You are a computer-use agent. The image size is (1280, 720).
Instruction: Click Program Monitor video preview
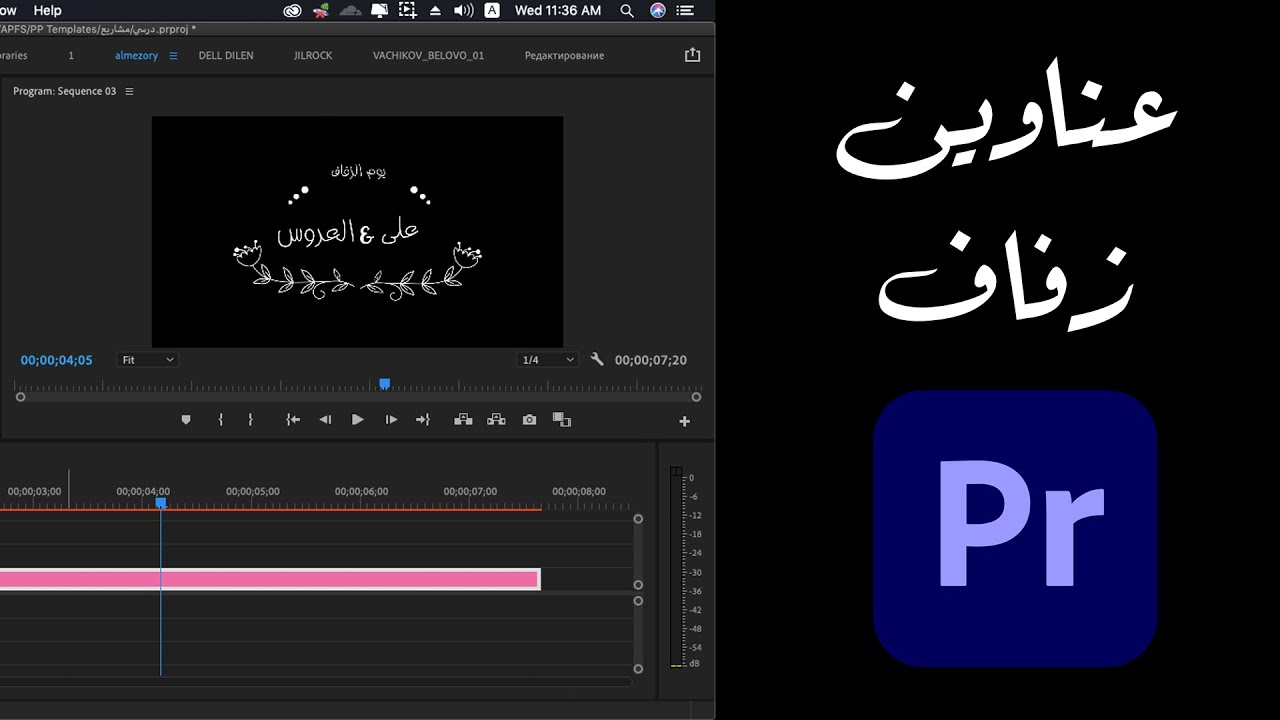point(357,232)
